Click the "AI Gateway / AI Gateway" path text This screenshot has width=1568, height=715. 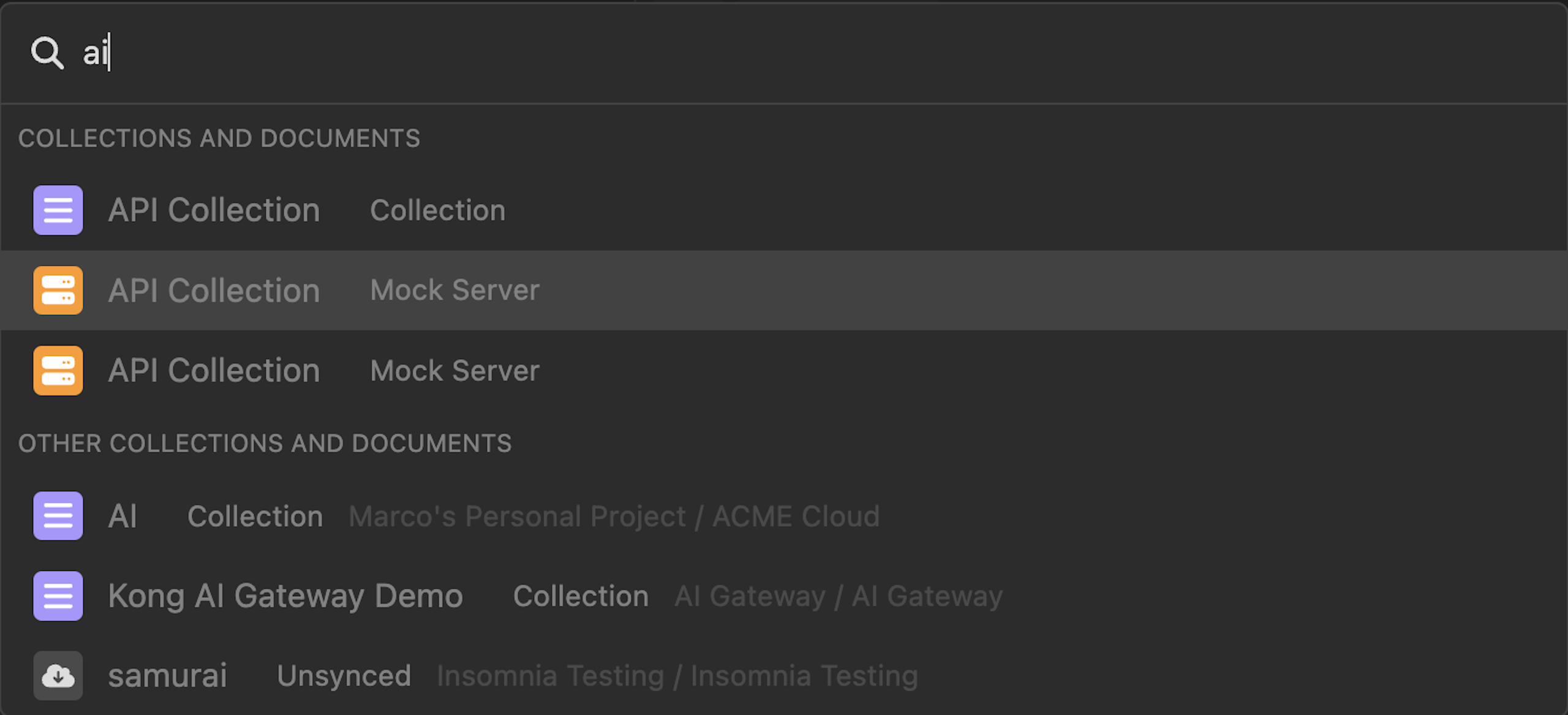(x=839, y=596)
